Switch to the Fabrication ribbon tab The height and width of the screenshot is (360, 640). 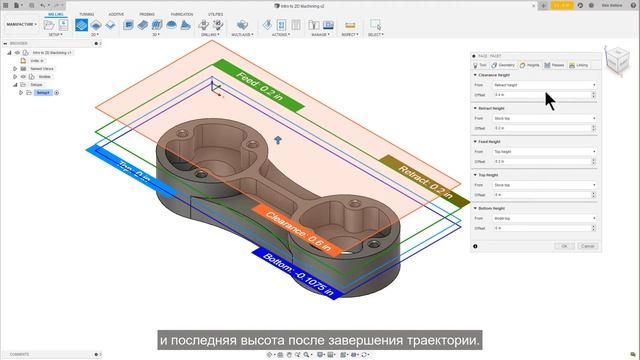coord(182,14)
